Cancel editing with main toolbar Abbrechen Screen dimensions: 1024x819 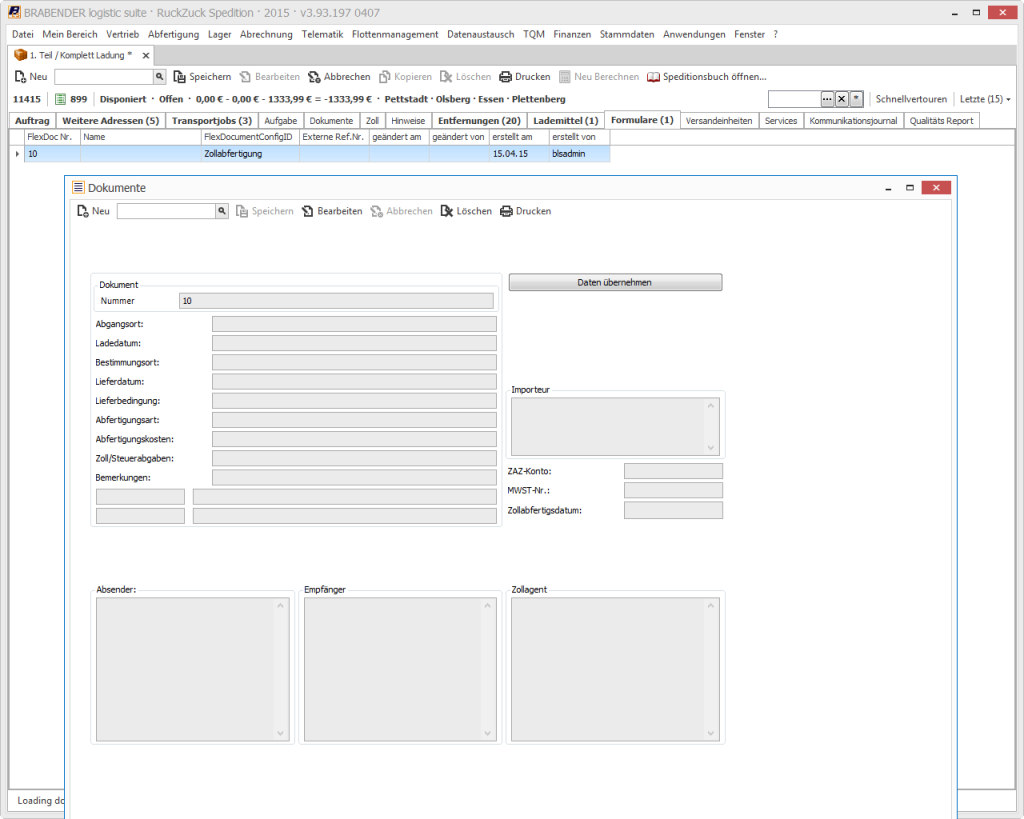(339, 76)
